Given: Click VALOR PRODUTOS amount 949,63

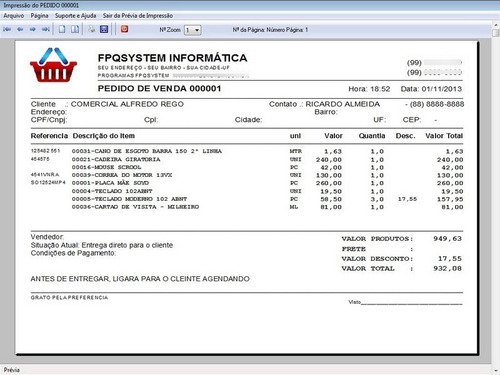Looking at the screenshot, I should point(447,239).
